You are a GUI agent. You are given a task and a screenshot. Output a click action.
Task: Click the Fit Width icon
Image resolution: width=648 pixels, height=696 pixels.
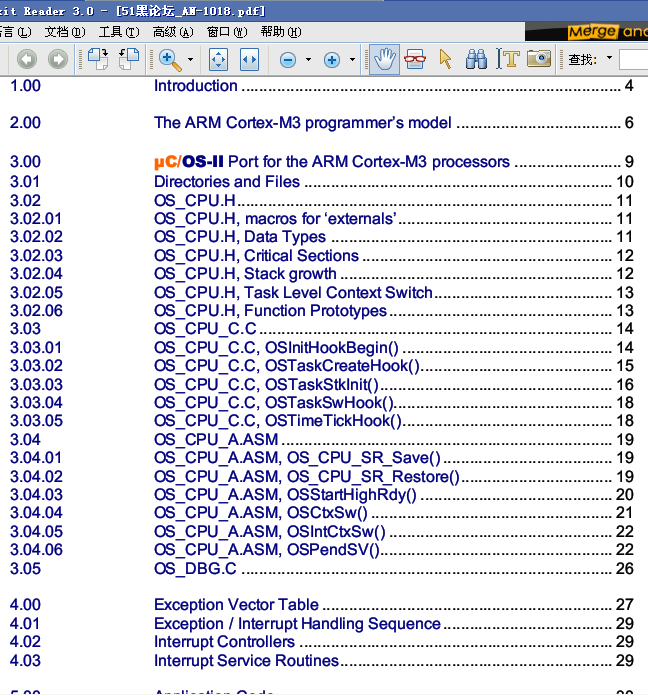point(249,59)
